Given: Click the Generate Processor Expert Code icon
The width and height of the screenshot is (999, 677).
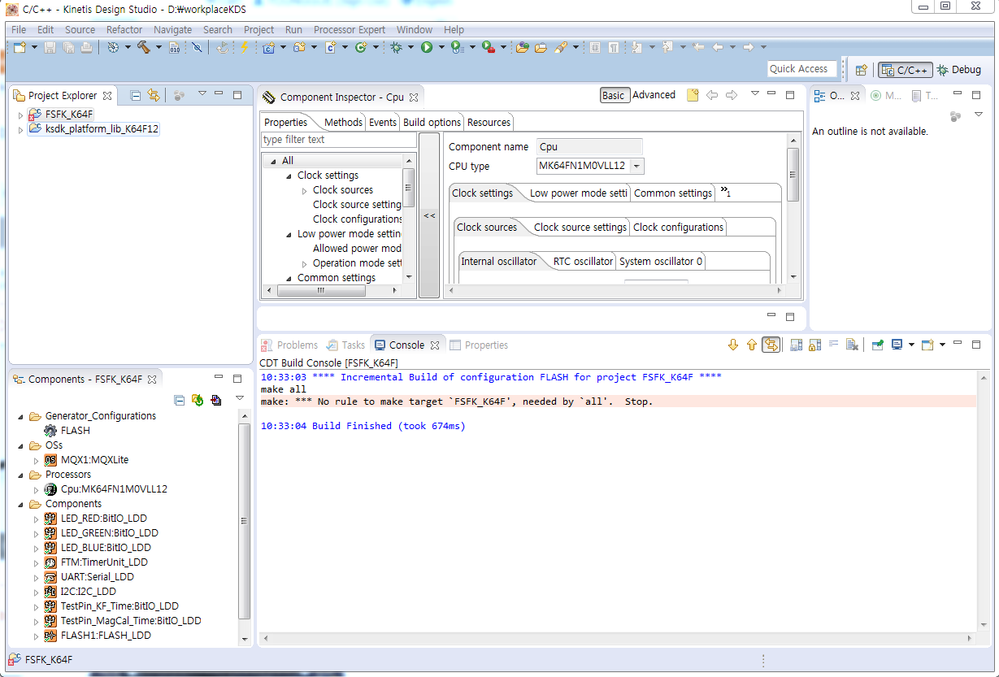Looking at the screenshot, I should click(x=198, y=400).
